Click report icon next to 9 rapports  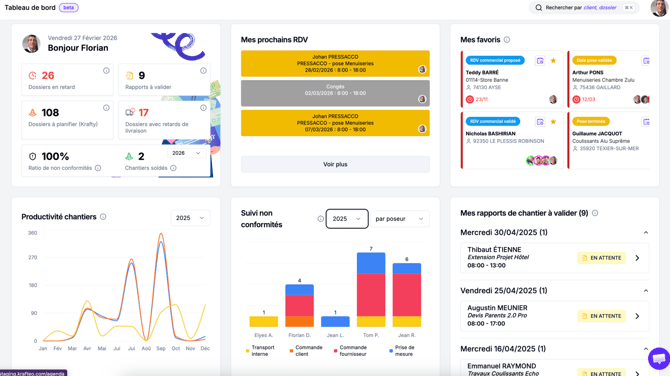(x=129, y=76)
